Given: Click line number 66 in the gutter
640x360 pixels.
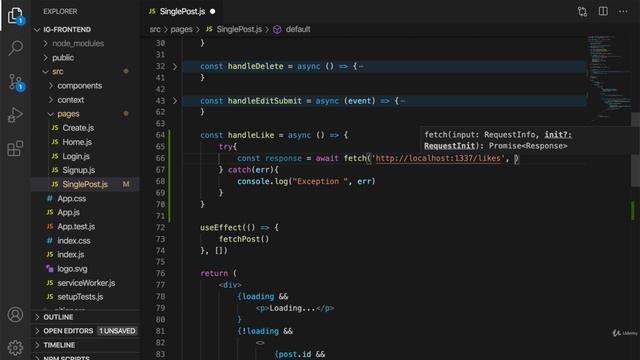Looking at the screenshot, I should [160, 158].
